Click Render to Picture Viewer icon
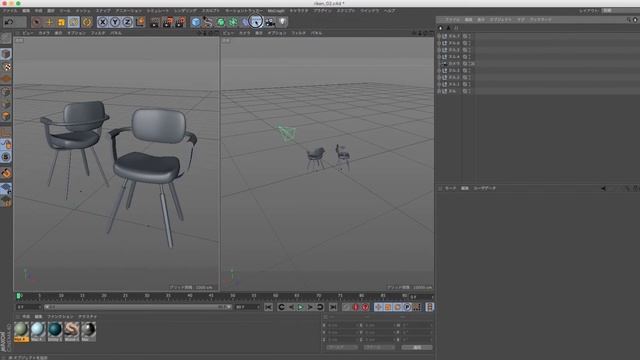The height and width of the screenshot is (360, 640). click(x=167, y=22)
